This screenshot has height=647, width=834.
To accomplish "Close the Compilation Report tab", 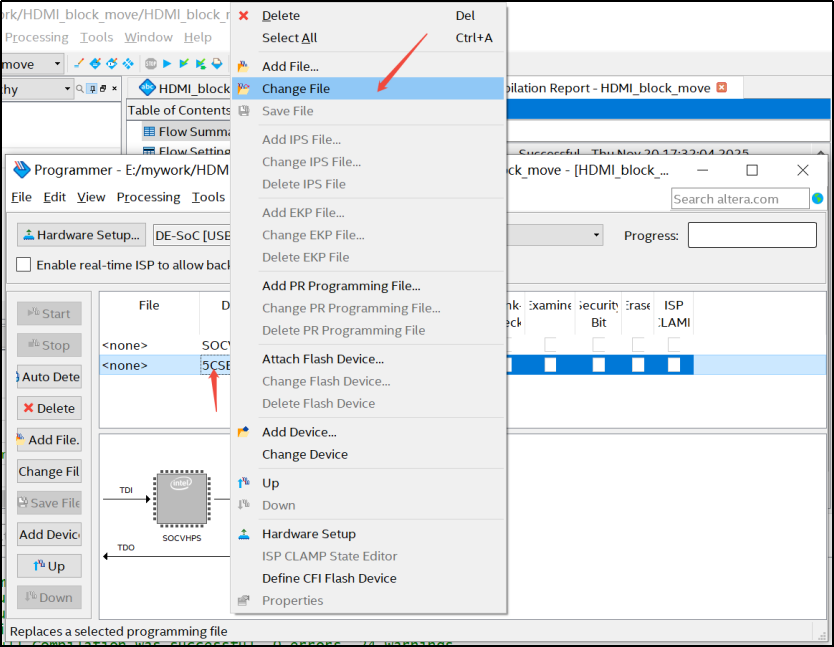I will tap(722, 88).
